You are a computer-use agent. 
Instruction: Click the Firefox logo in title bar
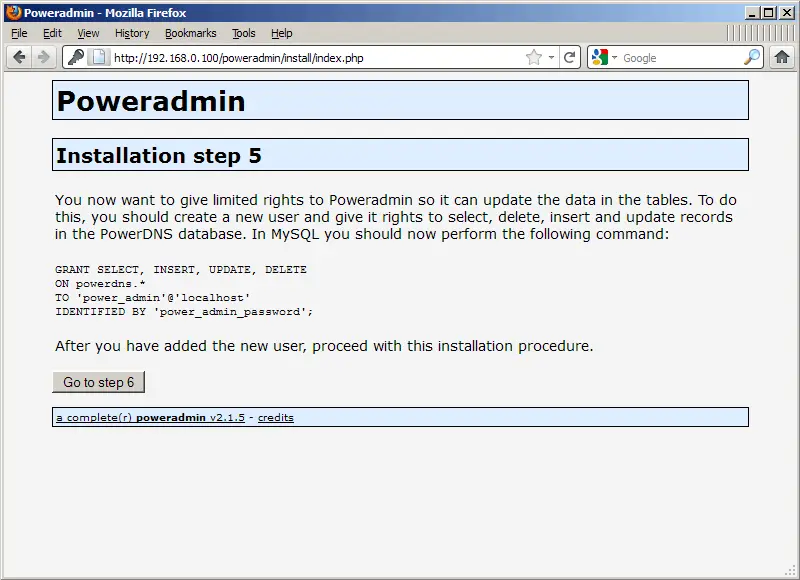13,12
